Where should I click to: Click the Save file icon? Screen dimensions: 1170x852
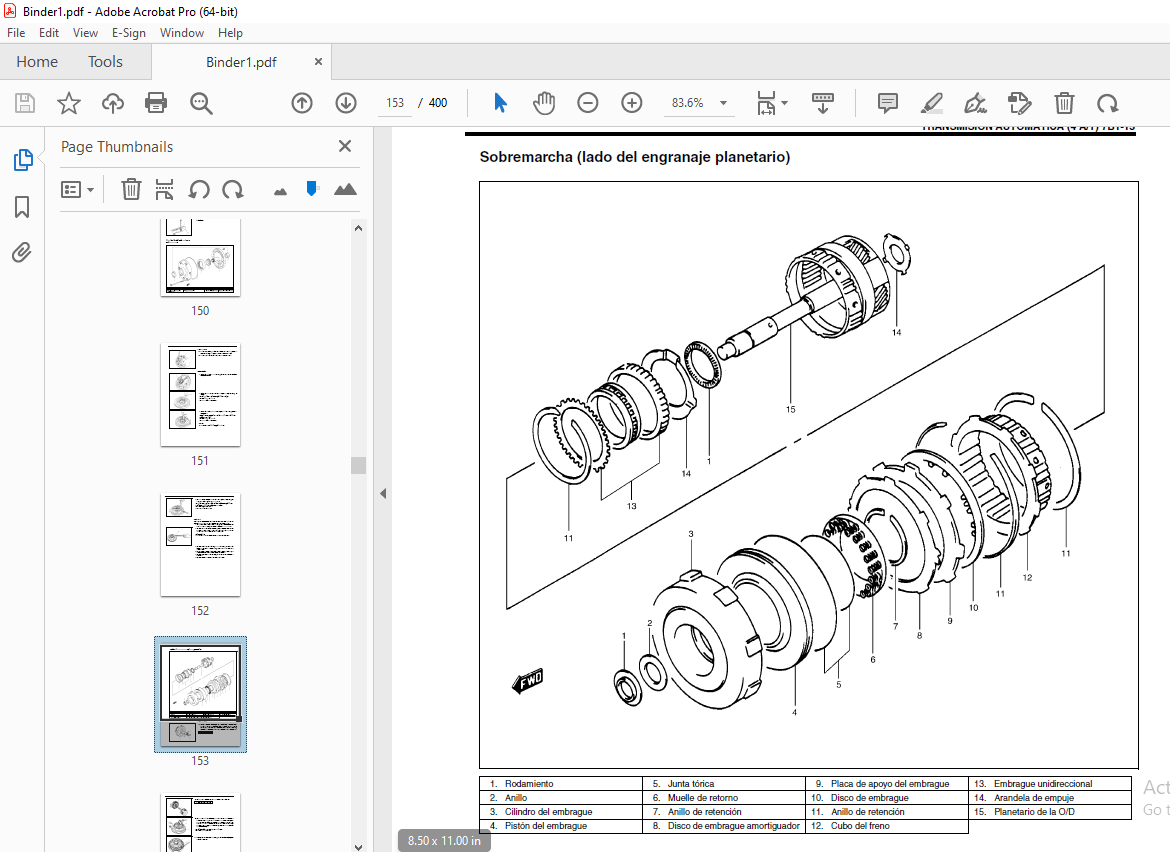25,103
